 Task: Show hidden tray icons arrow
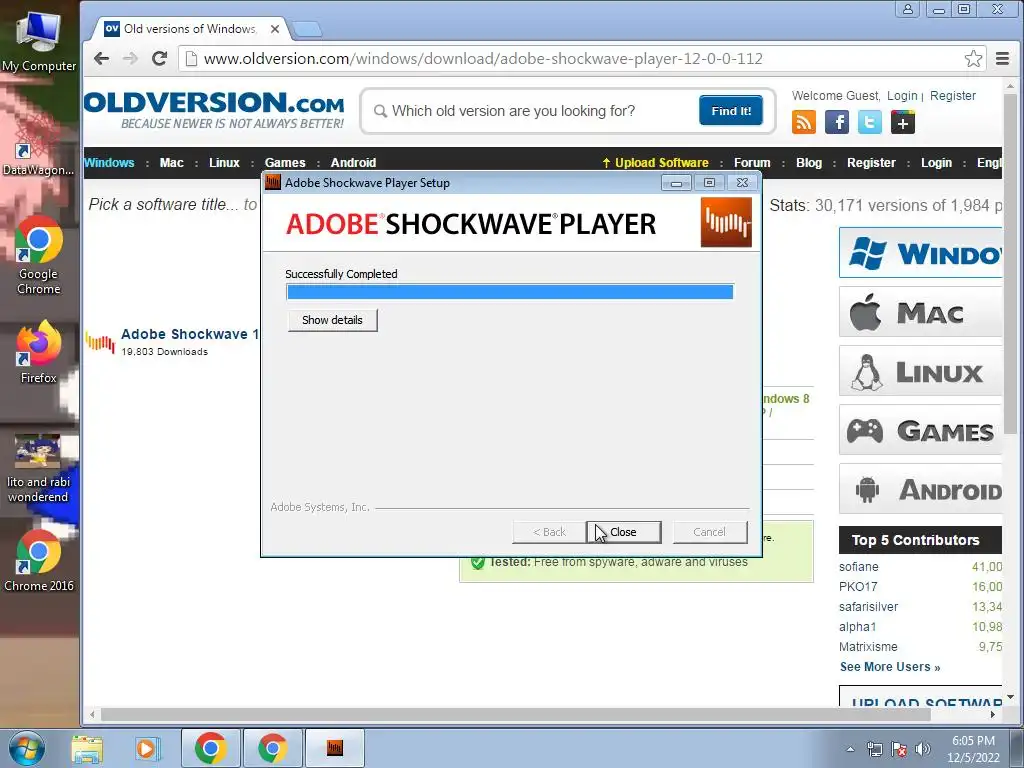click(850, 749)
